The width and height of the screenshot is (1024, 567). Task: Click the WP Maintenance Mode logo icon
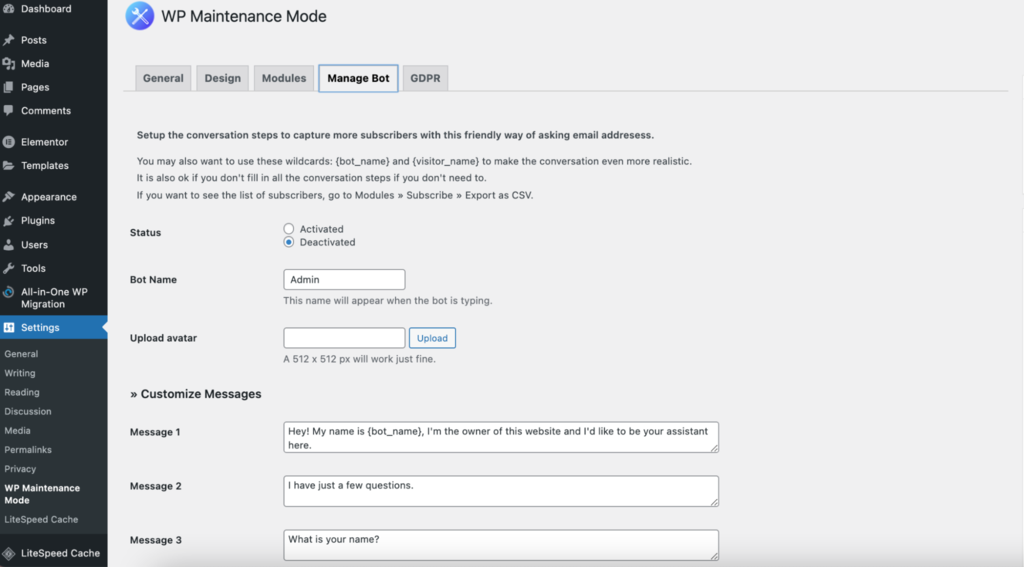(140, 16)
